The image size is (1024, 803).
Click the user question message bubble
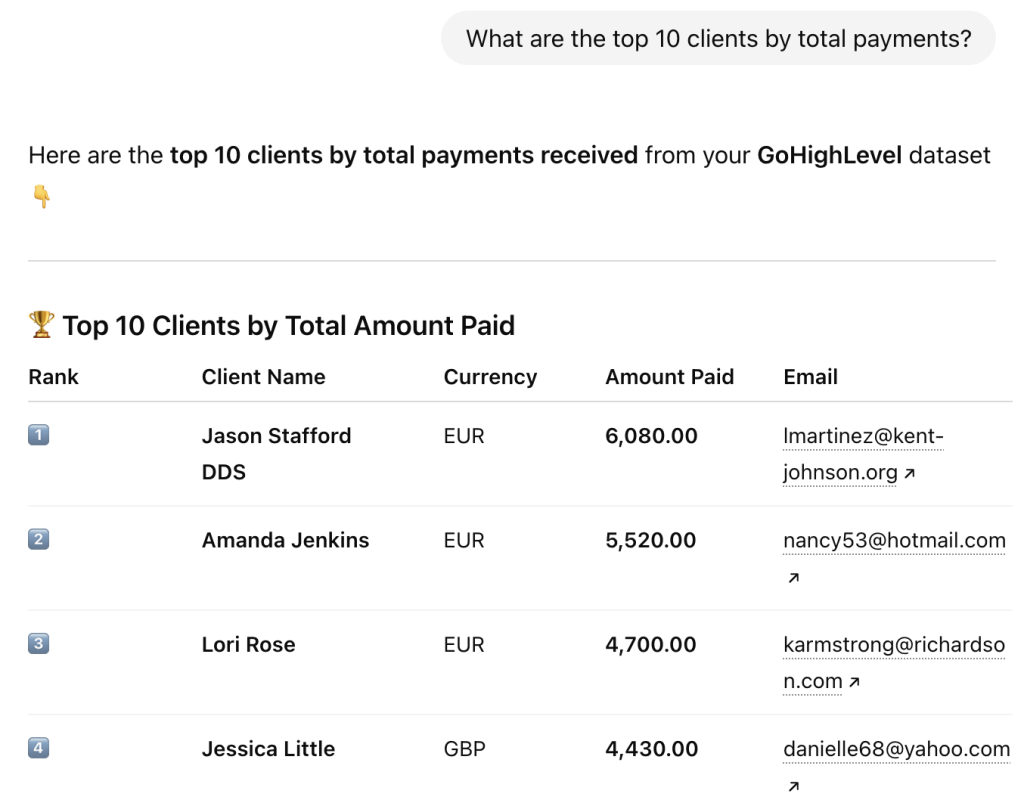(x=718, y=39)
